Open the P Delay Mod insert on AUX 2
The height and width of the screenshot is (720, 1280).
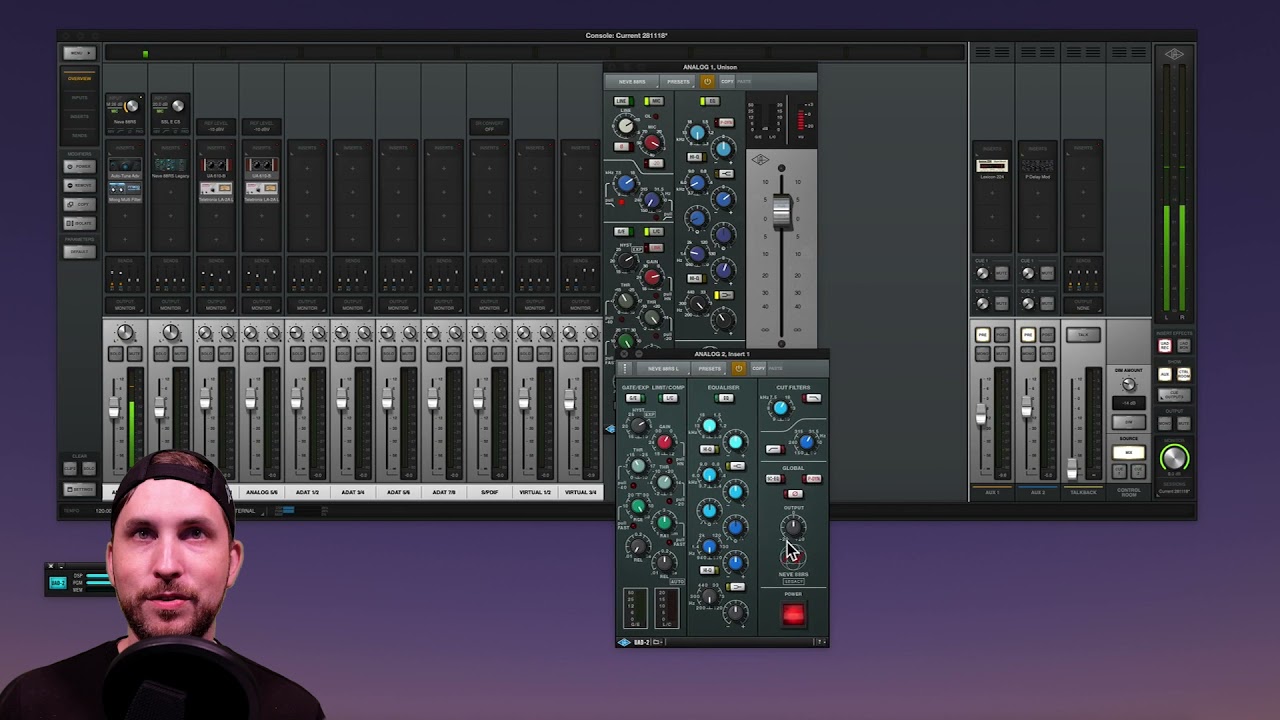(1037, 166)
